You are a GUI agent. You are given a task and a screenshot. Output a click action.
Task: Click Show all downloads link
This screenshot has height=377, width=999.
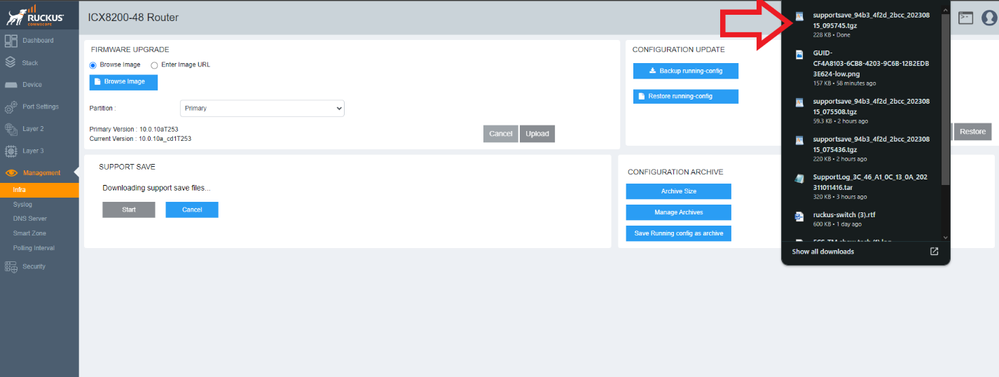click(x=823, y=252)
